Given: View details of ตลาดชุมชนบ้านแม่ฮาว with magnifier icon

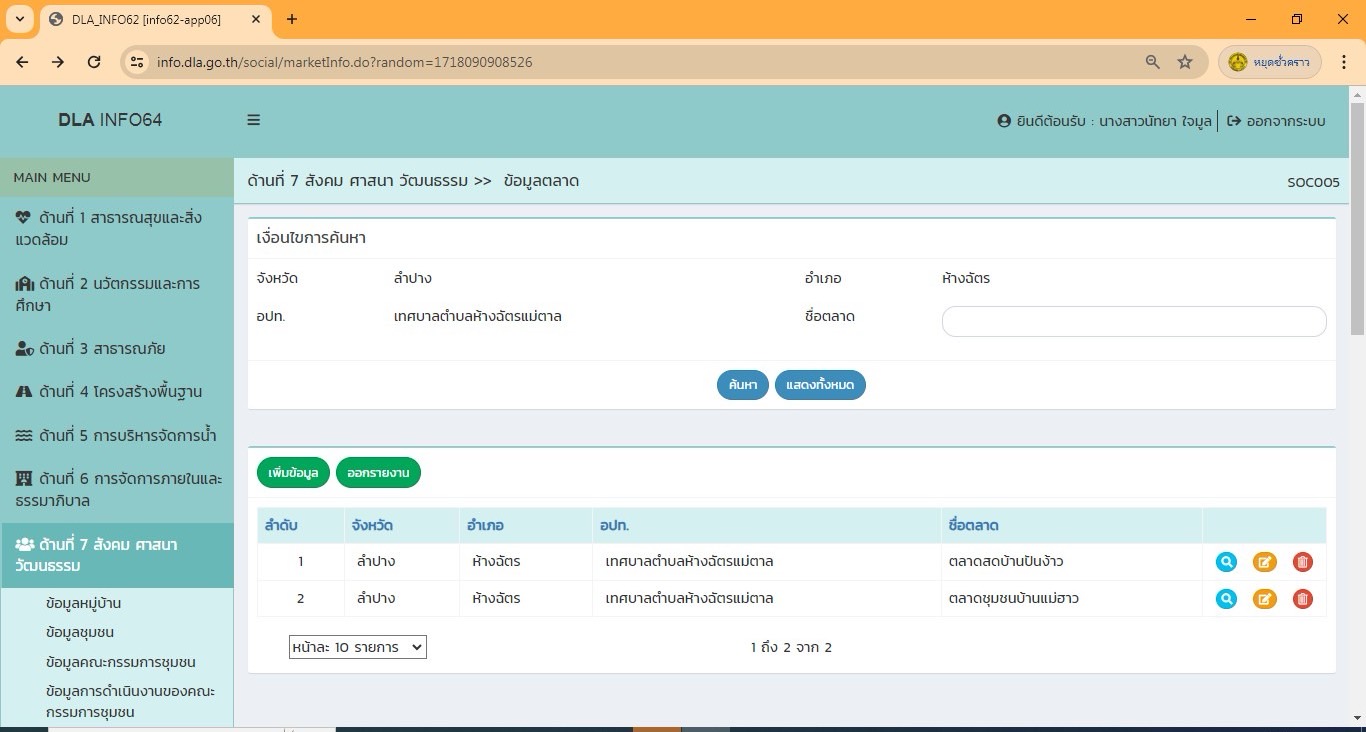Looking at the screenshot, I should (1226, 599).
